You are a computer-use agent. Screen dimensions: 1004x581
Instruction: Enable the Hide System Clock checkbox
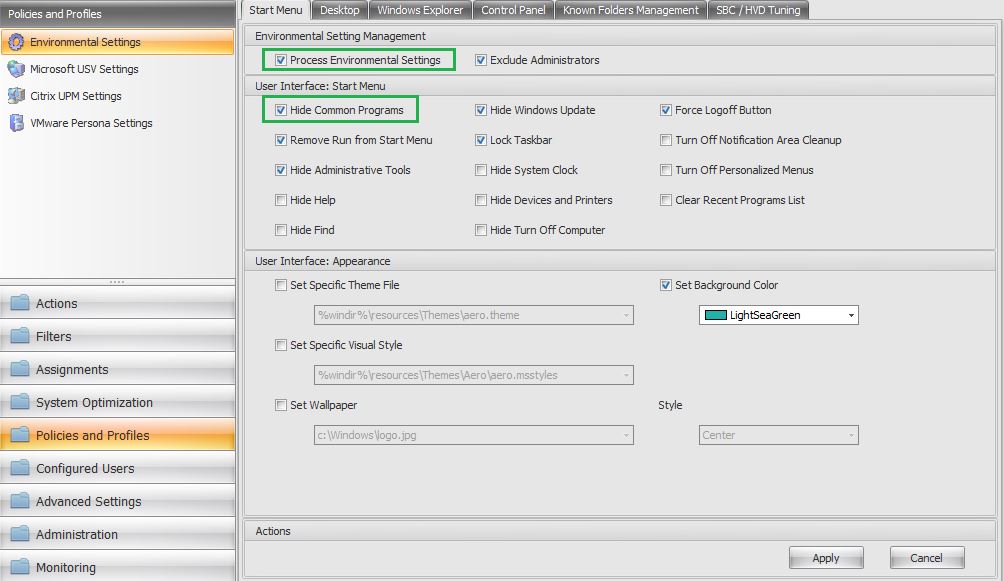click(x=481, y=170)
